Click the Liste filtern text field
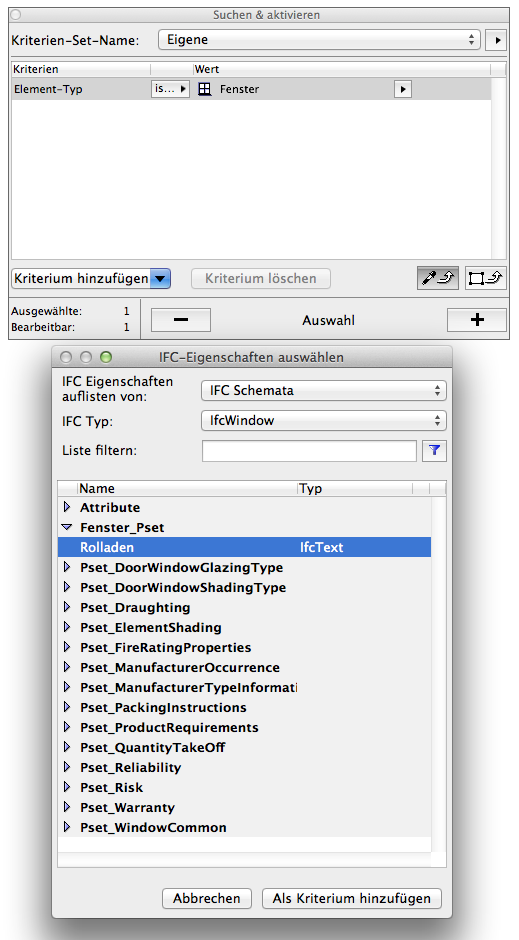The image size is (519, 940). 309,451
